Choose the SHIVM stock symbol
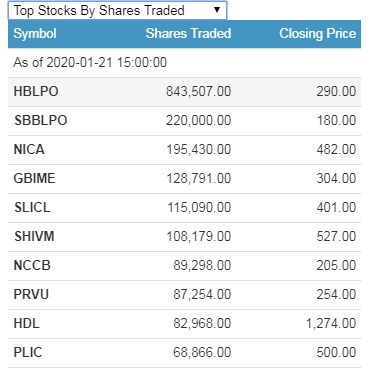Screen dimensions: 371x370 coord(34,237)
